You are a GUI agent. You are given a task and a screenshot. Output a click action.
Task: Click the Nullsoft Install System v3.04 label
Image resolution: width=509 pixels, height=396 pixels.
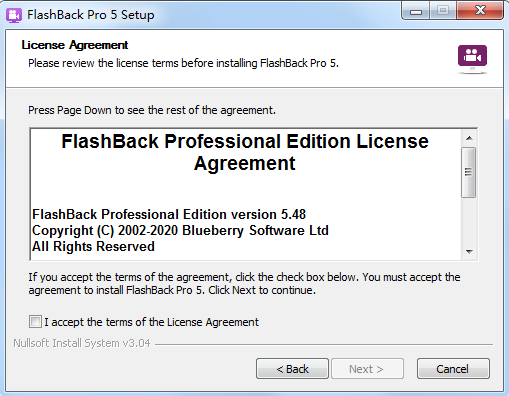coord(82,343)
